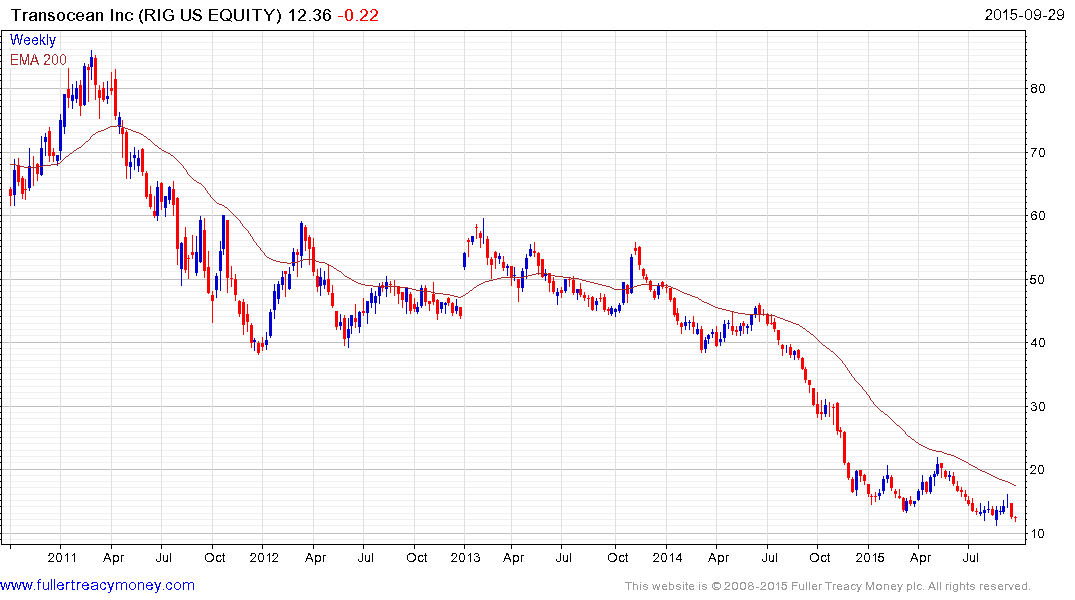Click the 2011 year axis label
Screen dimensions: 1075x600
62,557
